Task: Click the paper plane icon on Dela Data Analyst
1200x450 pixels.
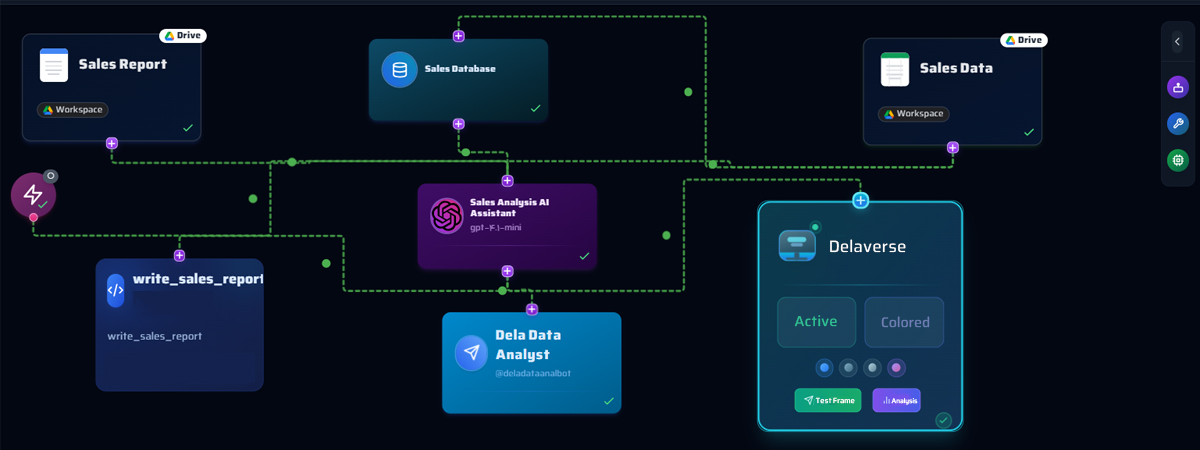Action: tap(471, 352)
